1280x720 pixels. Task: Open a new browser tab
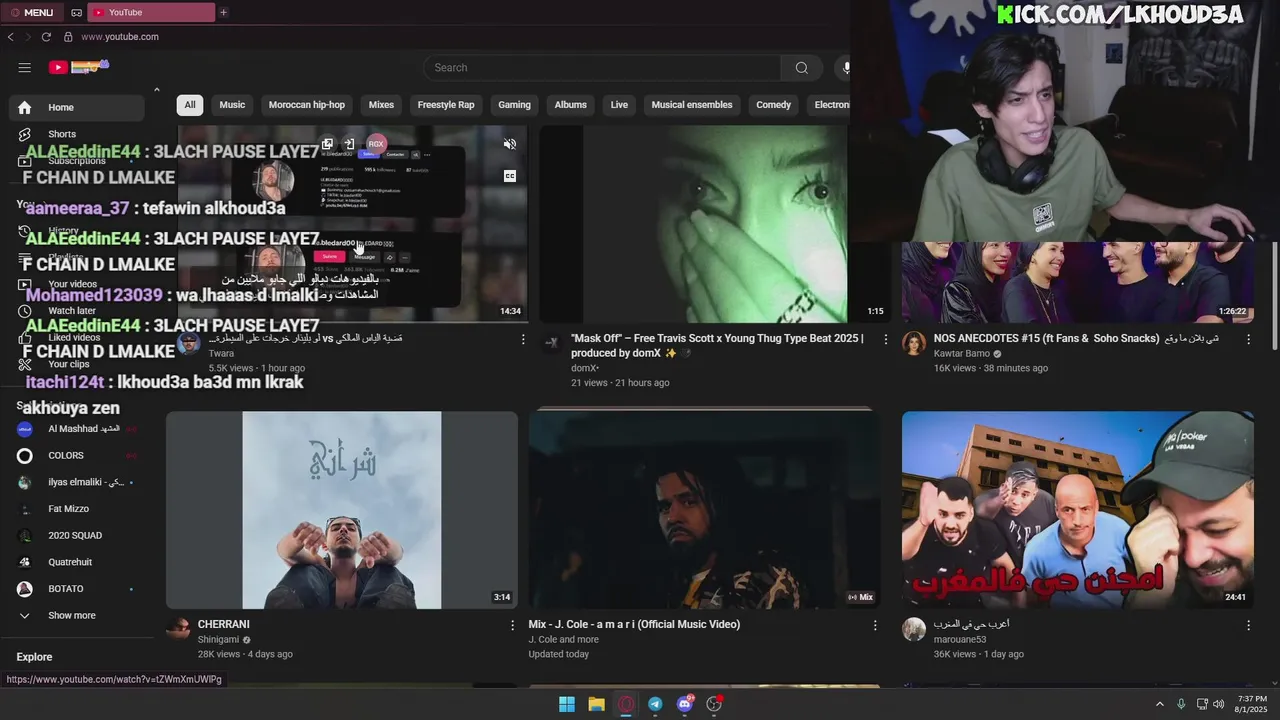223,12
